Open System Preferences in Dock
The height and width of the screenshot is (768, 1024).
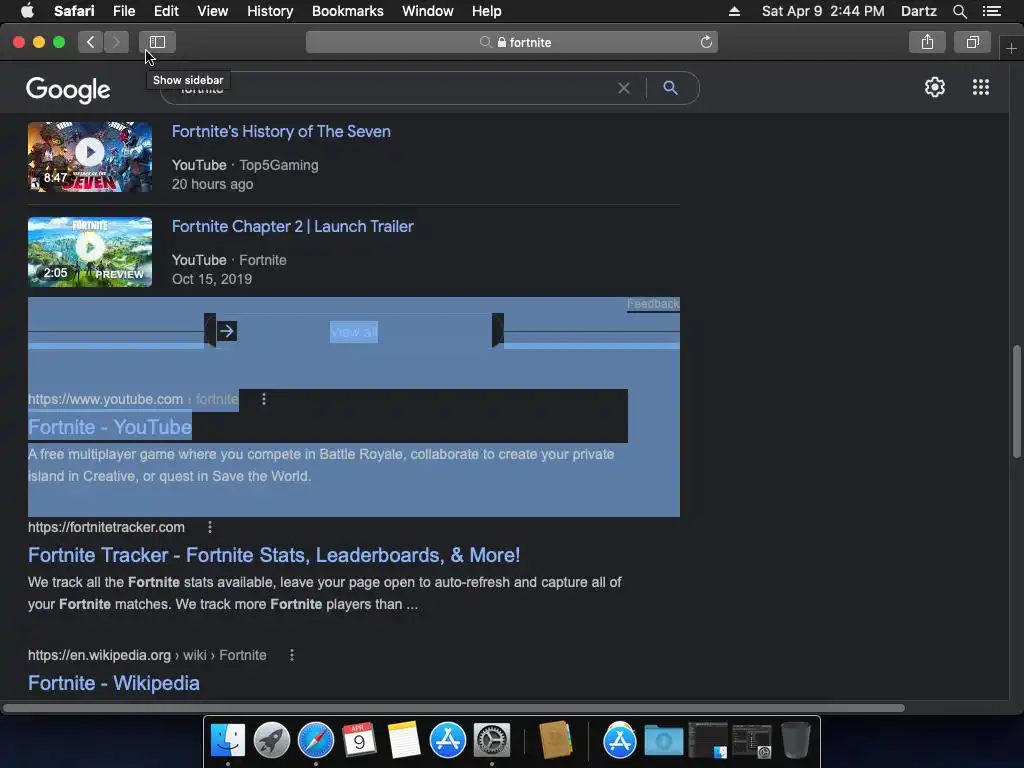pos(492,741)
